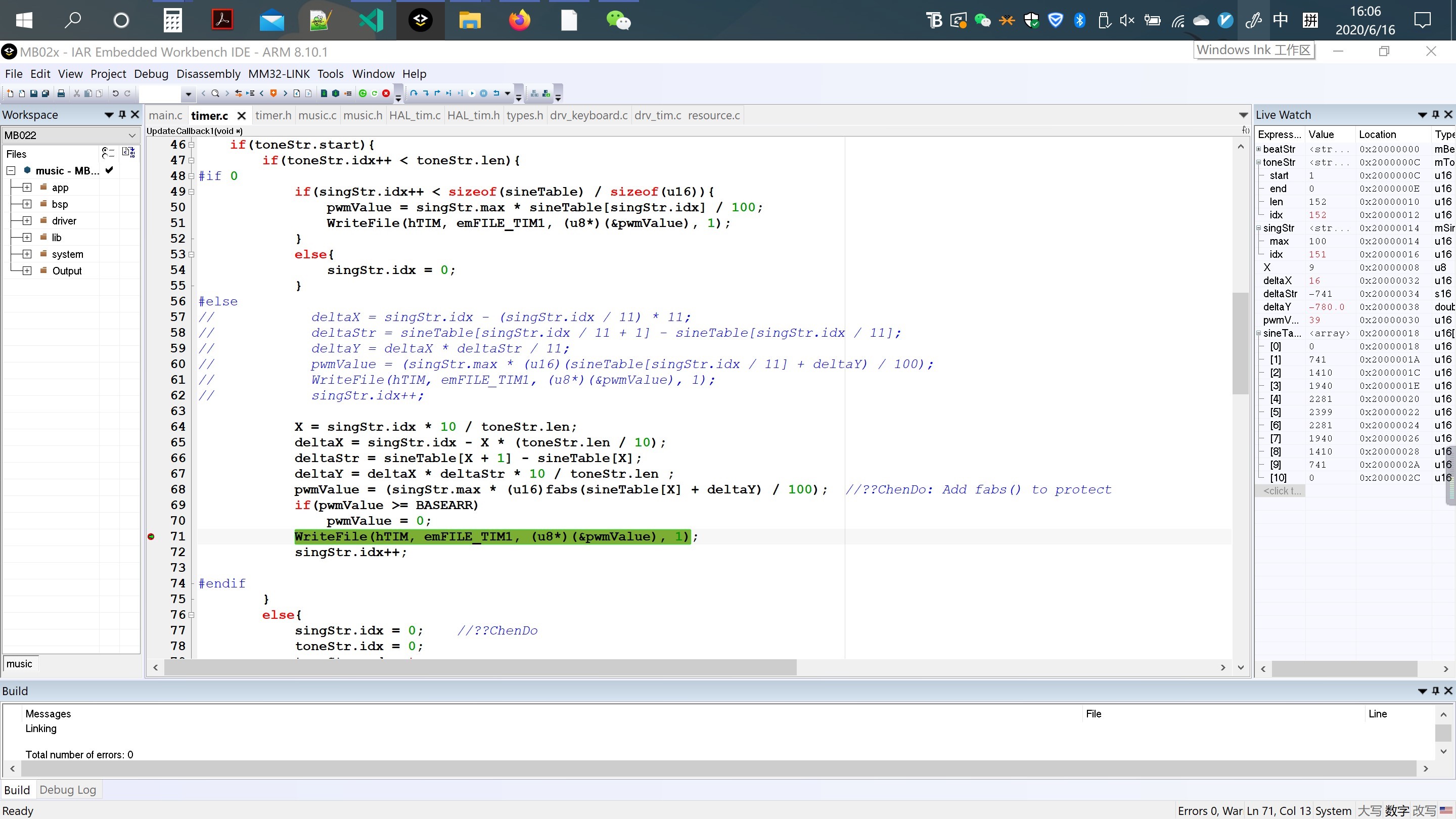Click the red Stop Debugging icon
The image size is (1456, 819).
tap(386, 93)
